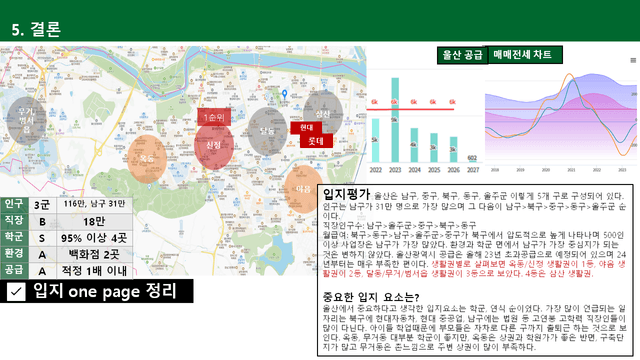Screen dimensions: 640x360
Task: Click the 2022 bar in supply chart
Action: pos(376,140)
